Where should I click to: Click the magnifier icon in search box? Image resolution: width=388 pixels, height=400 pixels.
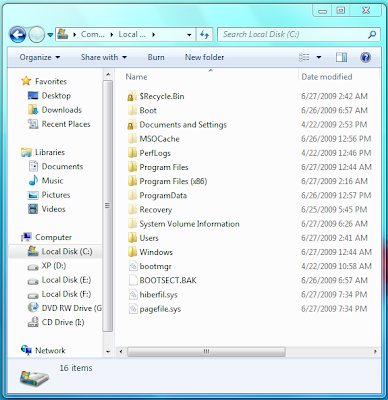[x=372, y=34]
